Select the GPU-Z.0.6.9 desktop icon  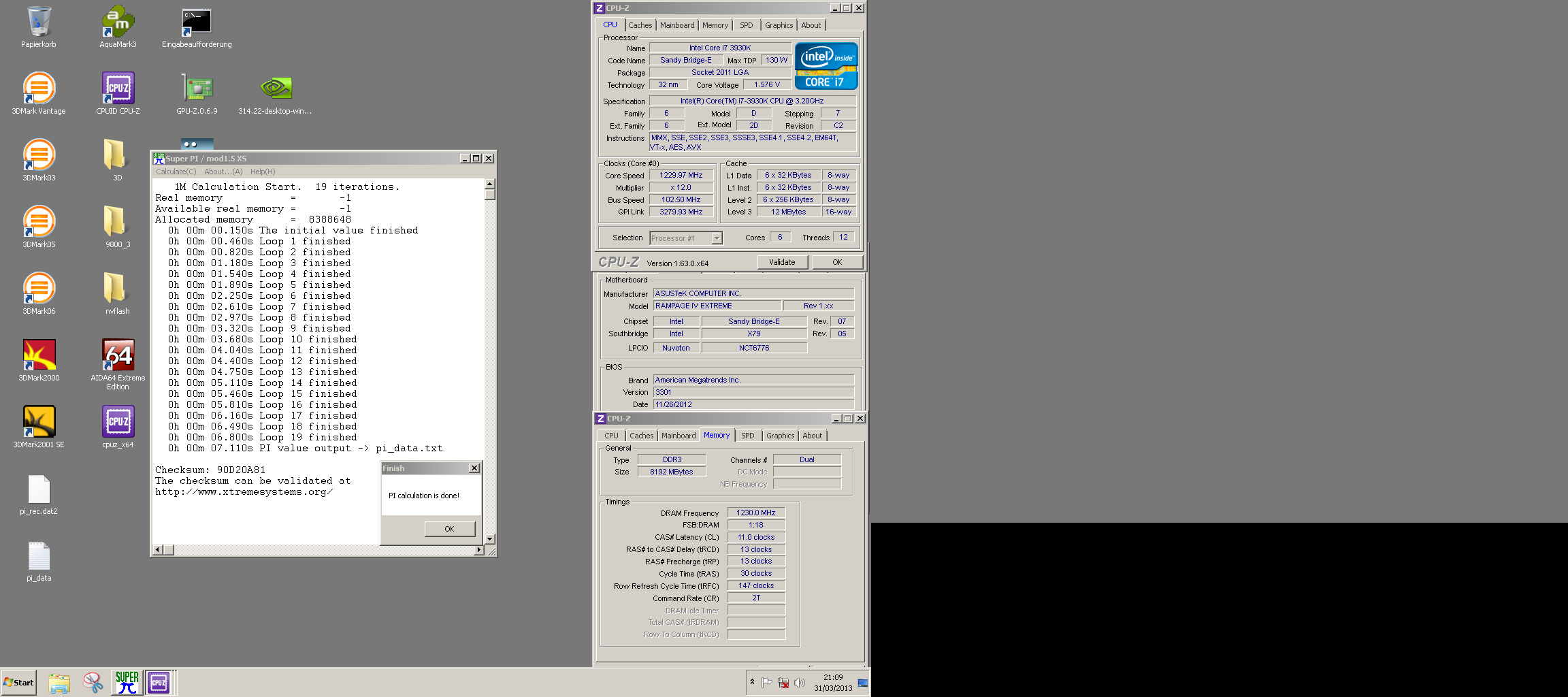(197, 94)
